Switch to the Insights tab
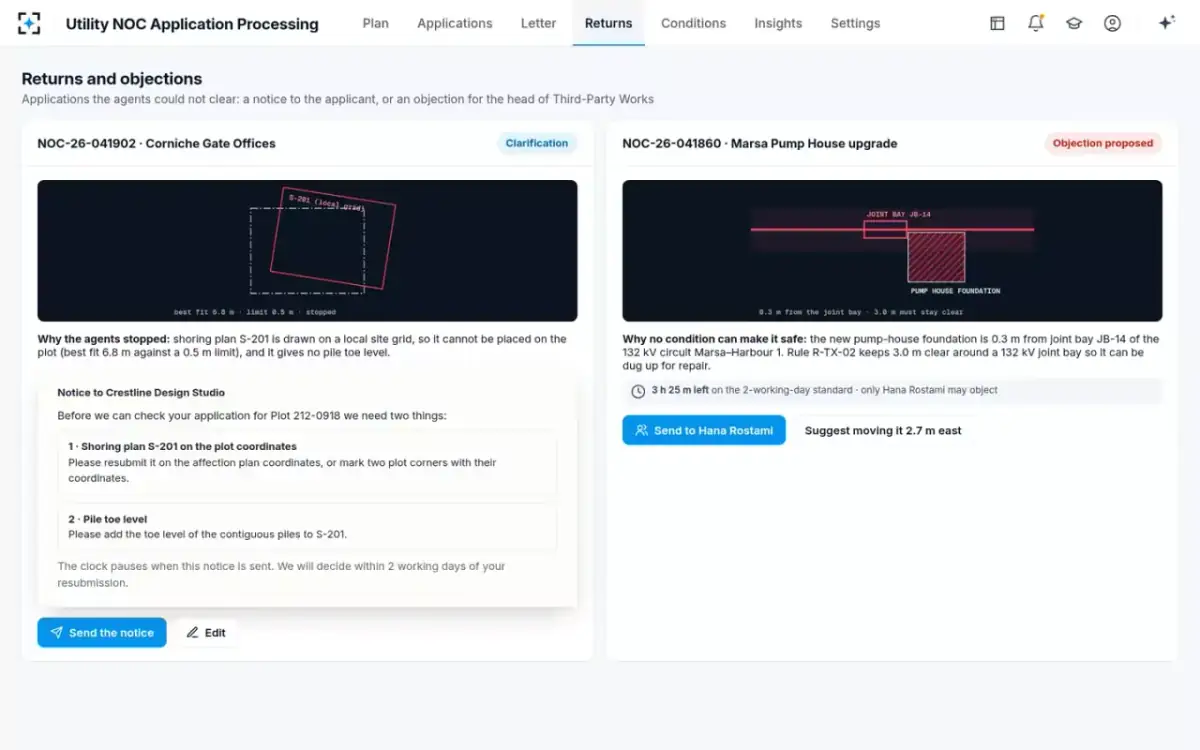Viewport: 1200px width, 750px height. click(778, 23)
